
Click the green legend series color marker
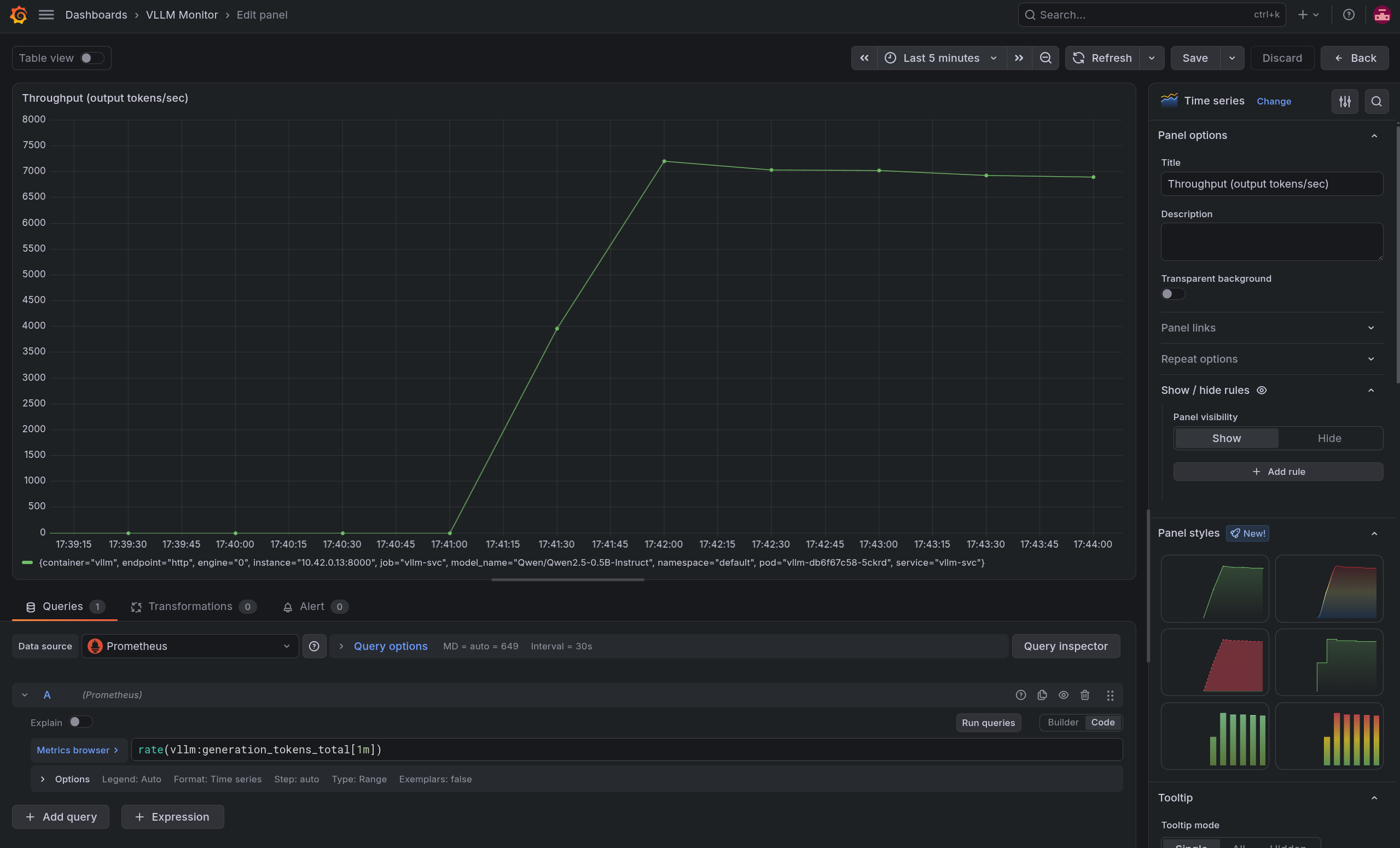(x=27, y=562)
